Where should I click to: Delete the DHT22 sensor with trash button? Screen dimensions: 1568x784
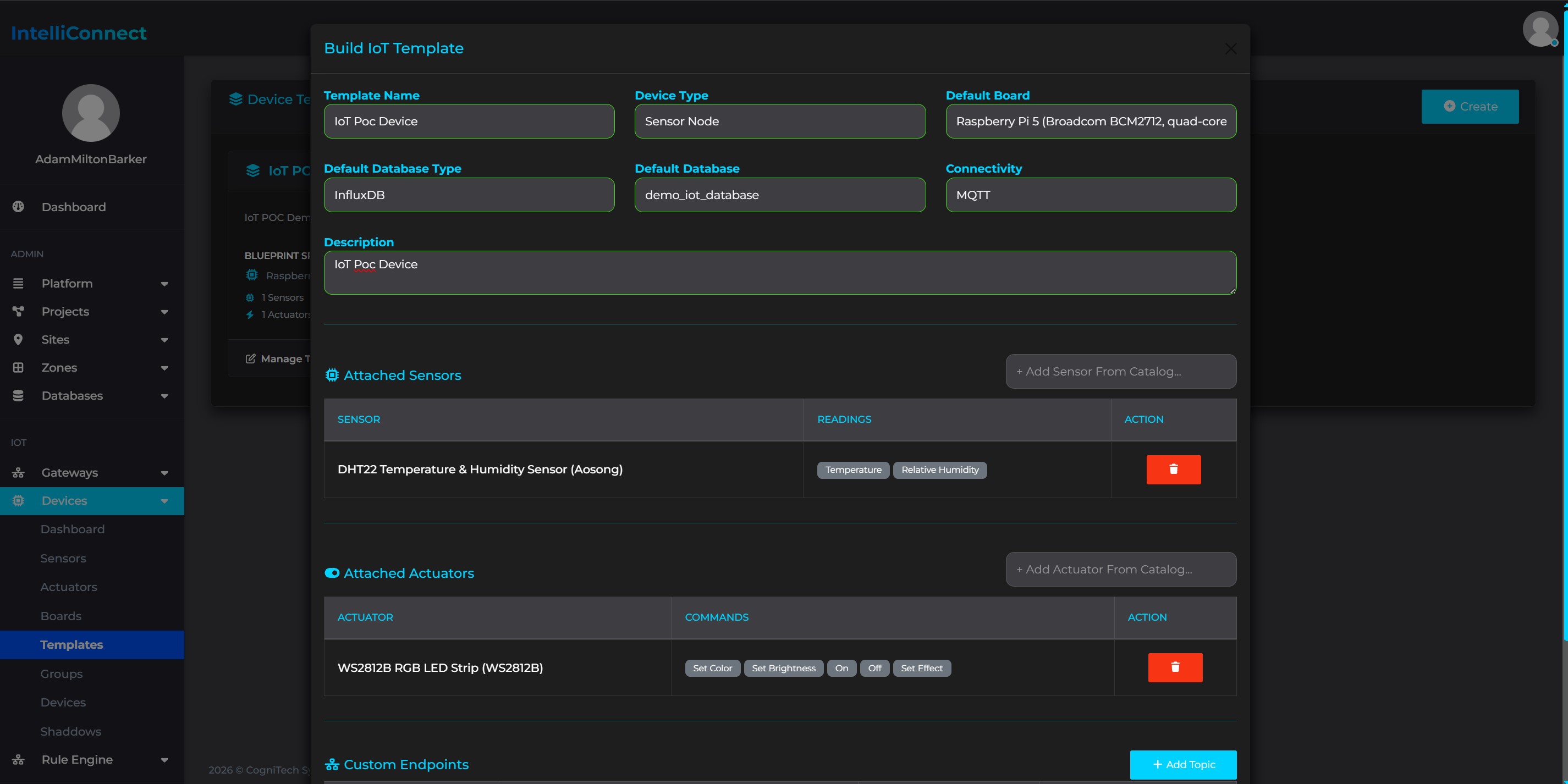click(1174, 470)
